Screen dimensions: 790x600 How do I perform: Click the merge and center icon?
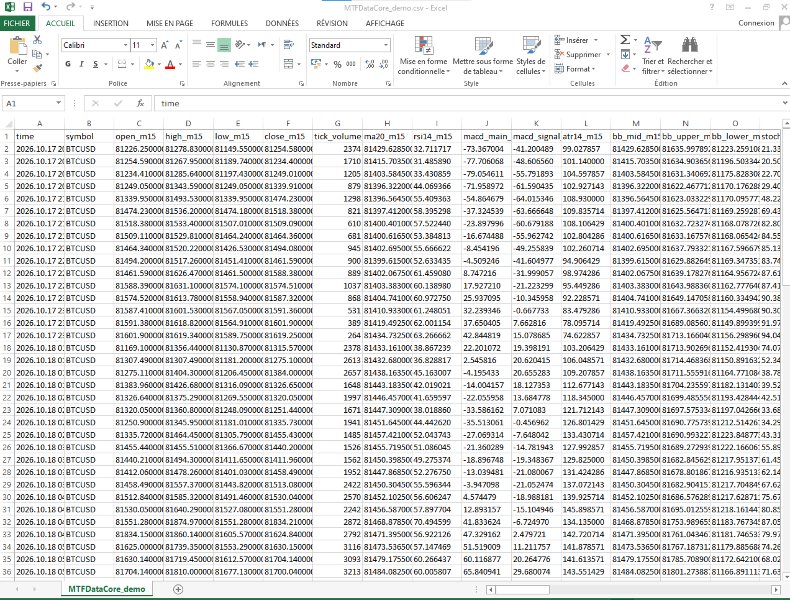pyautogui.click(x=288, y=64)
